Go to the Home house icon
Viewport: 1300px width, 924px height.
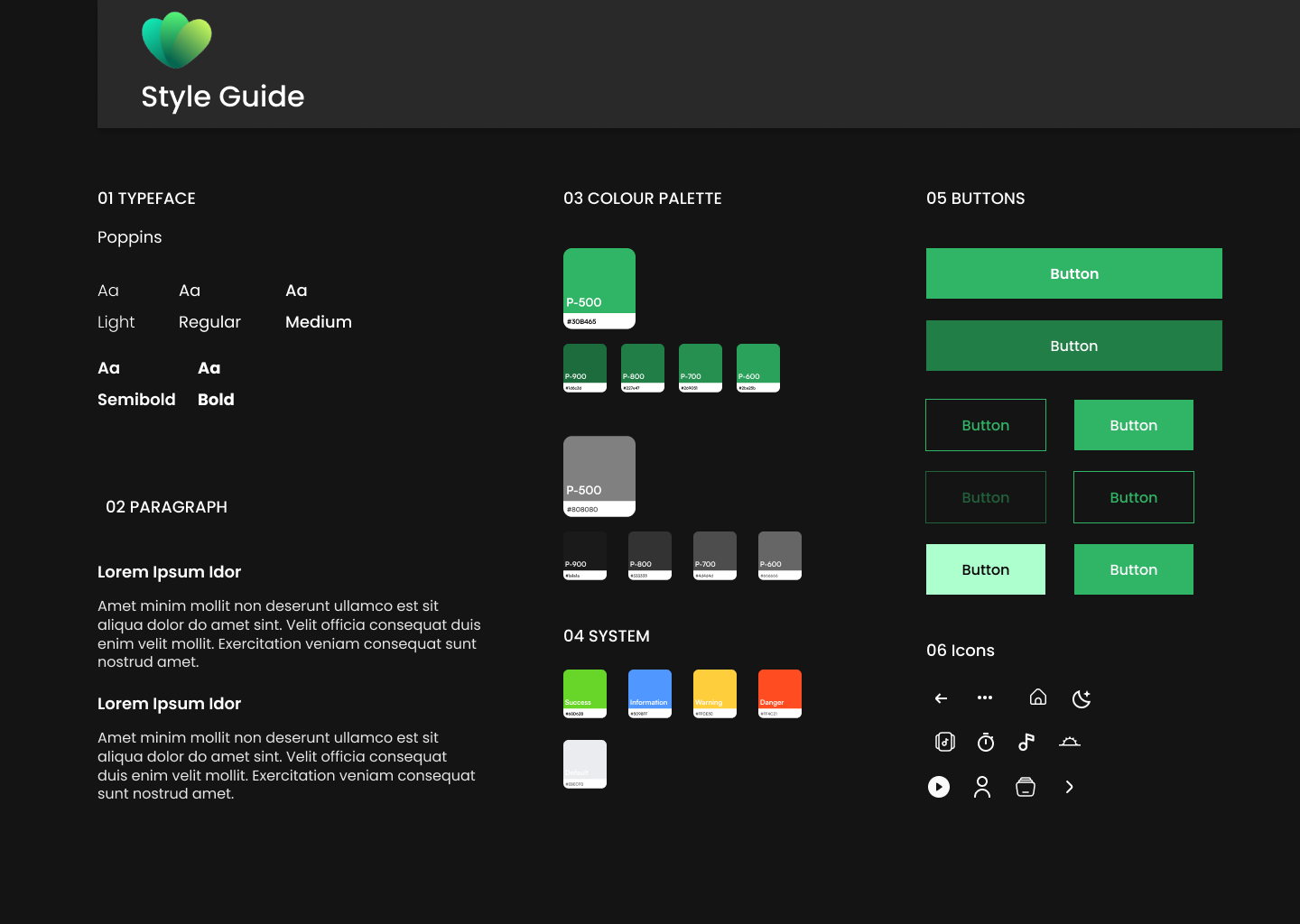[1038, 697]
